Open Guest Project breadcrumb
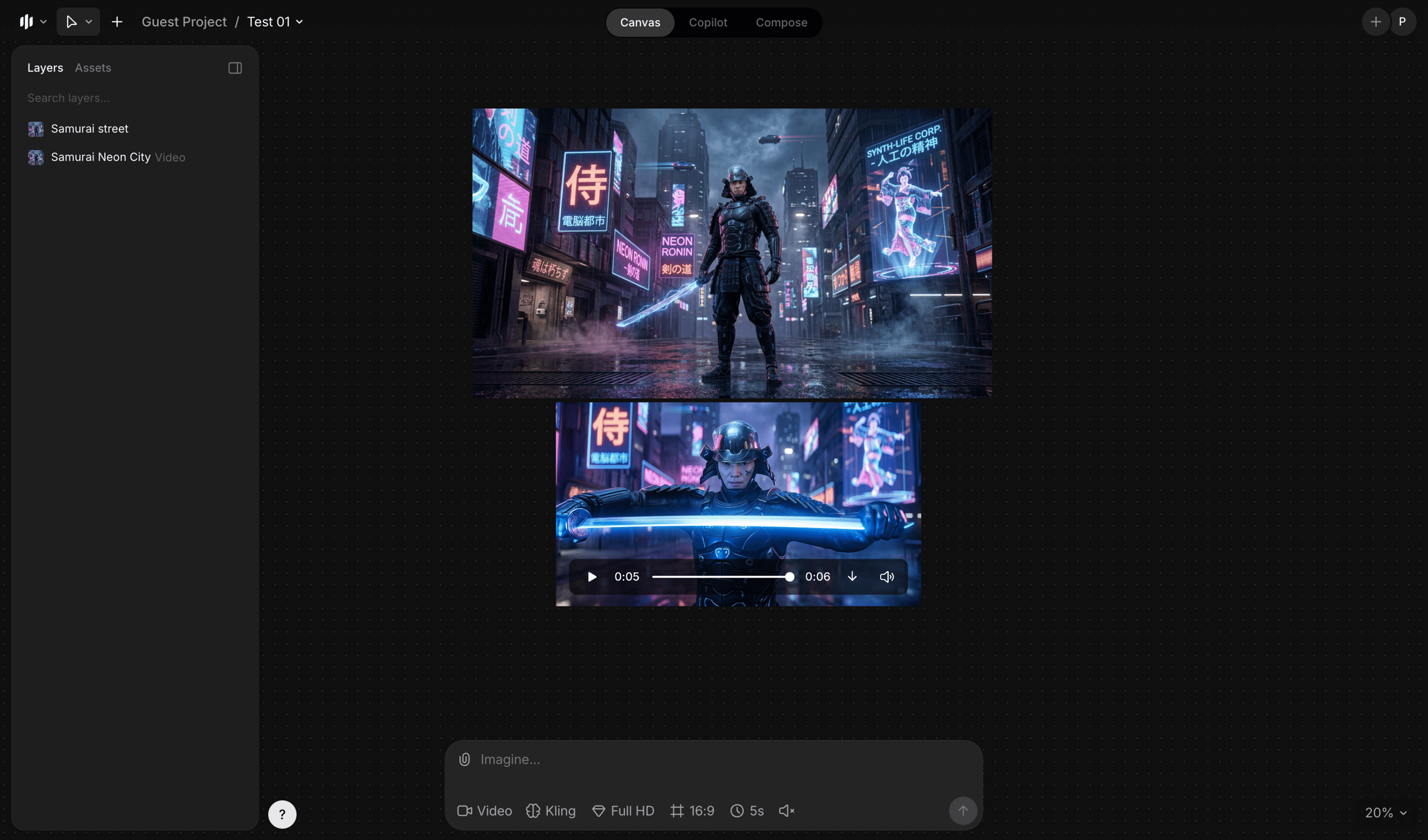1428x840 pixels. [184, 22]
